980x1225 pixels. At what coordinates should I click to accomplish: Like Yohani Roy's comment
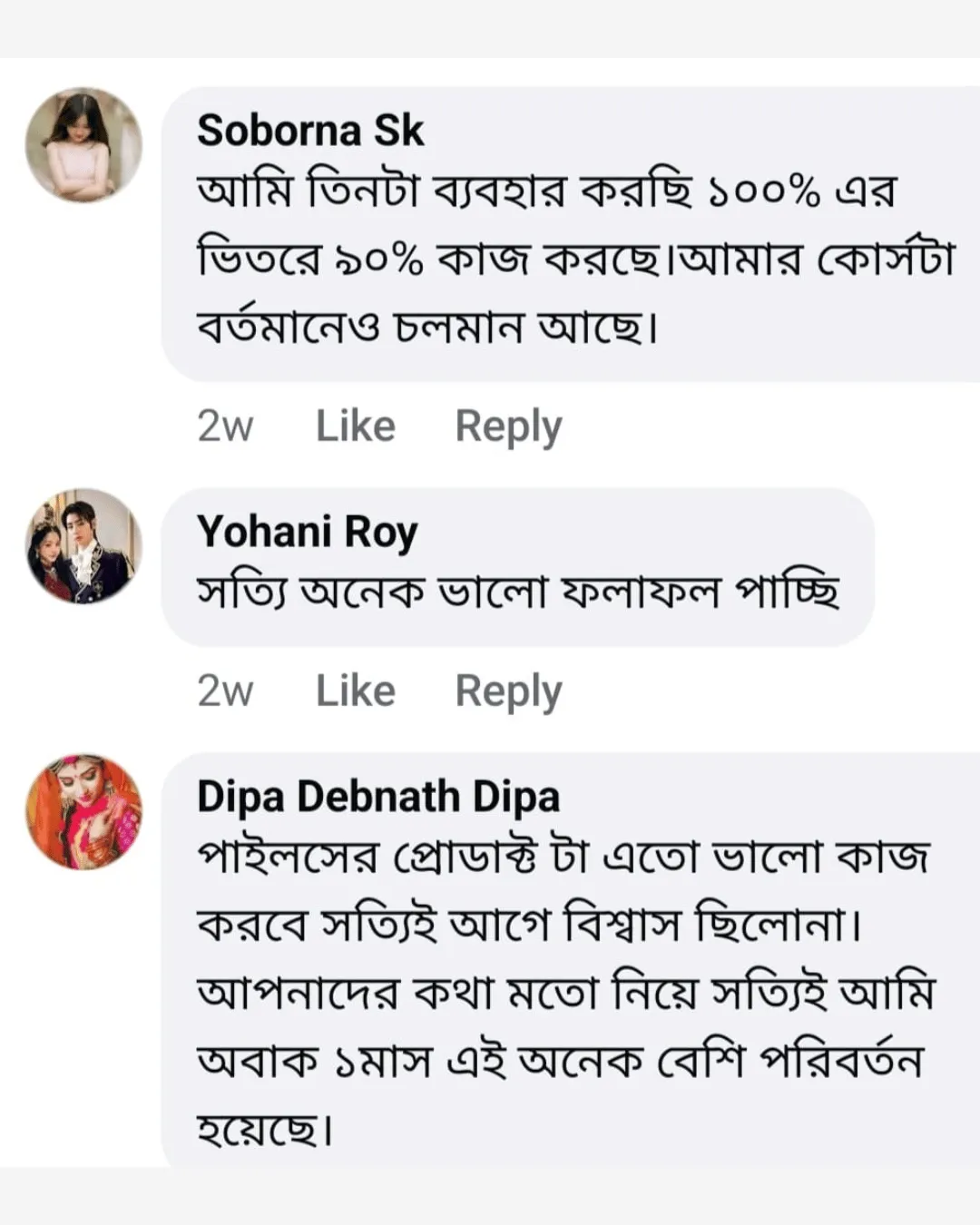tap(355, 691)
